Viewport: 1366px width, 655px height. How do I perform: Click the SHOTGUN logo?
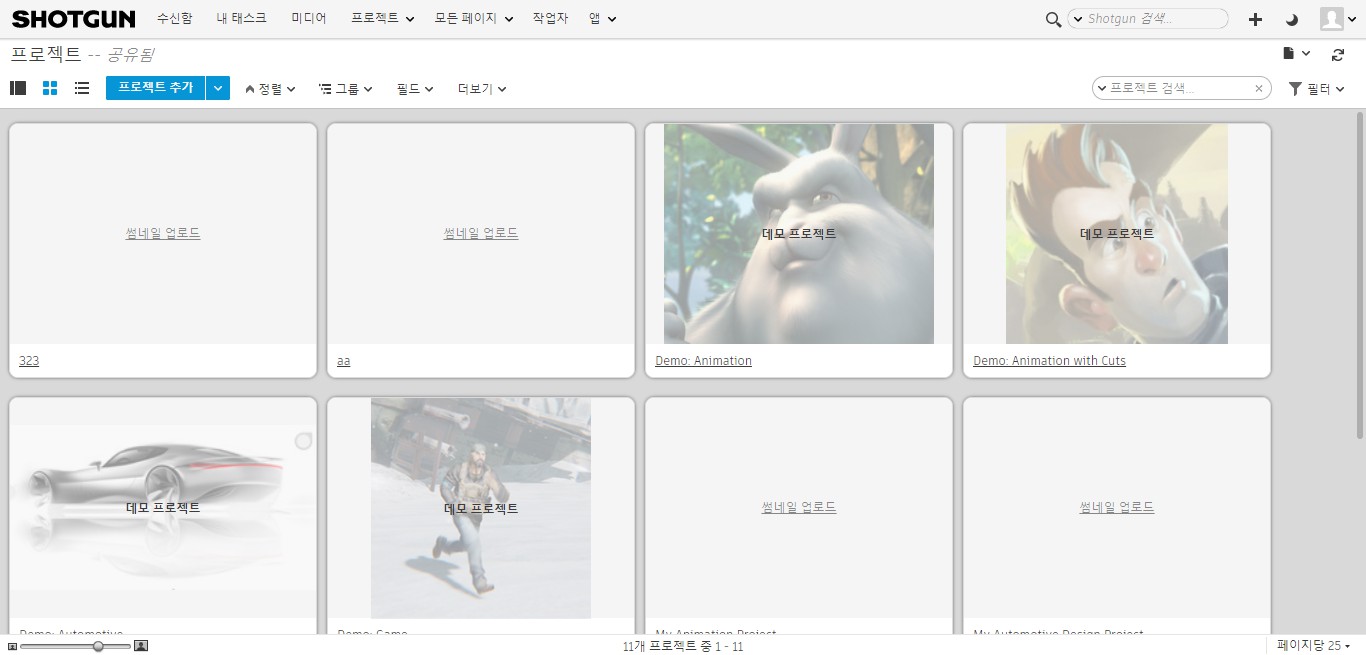(x=73, y=19)
